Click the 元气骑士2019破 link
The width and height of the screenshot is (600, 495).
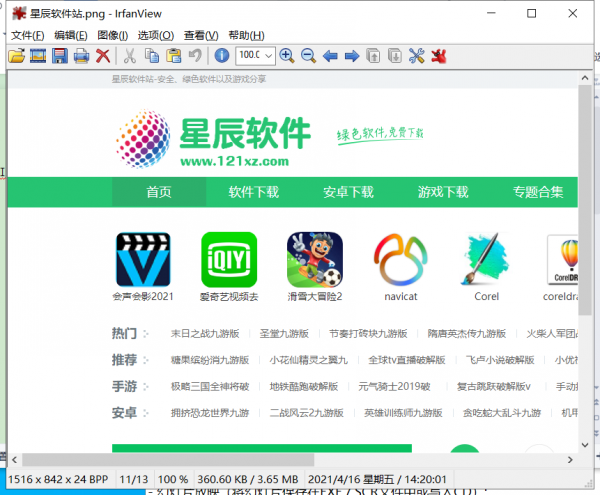(394, 386)
